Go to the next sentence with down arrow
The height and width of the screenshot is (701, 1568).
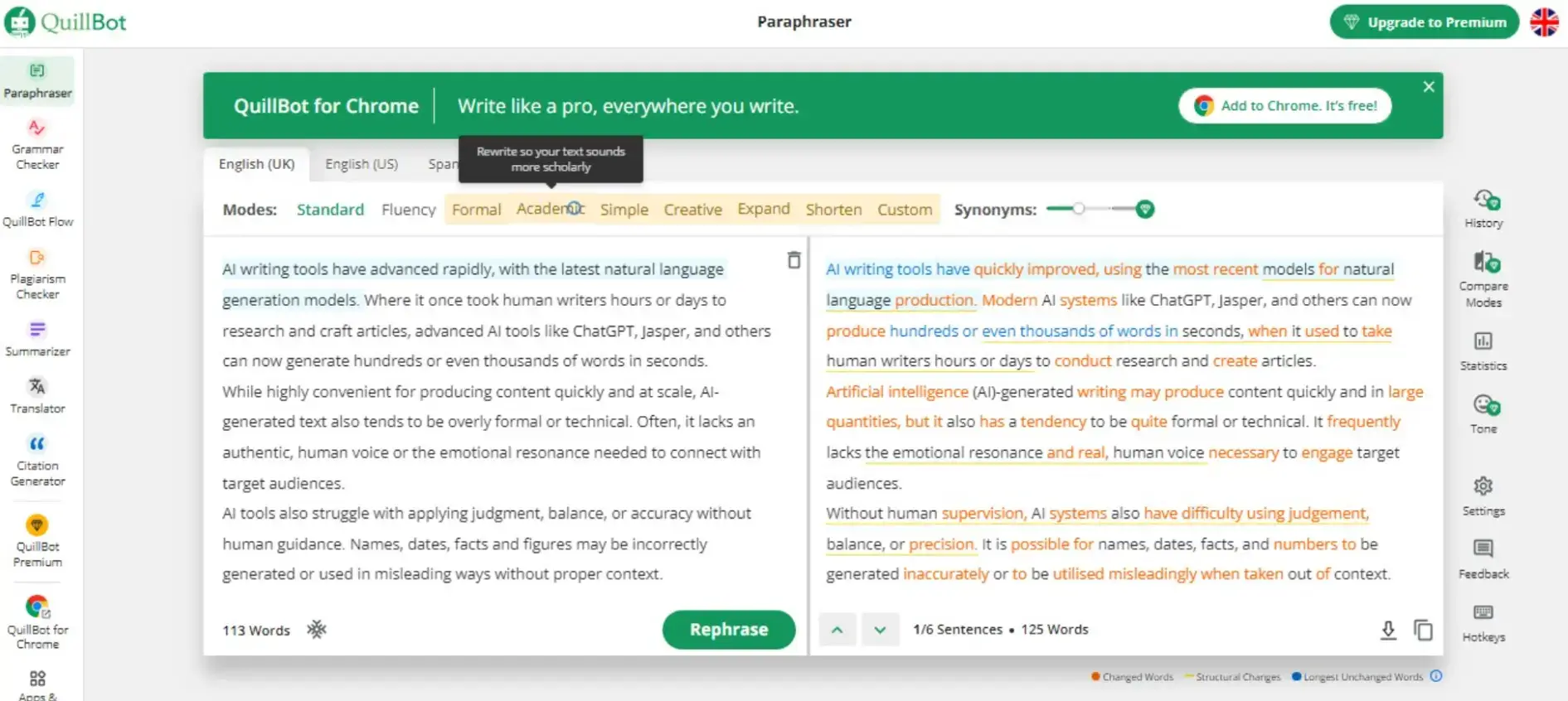(x=880, y=630)
